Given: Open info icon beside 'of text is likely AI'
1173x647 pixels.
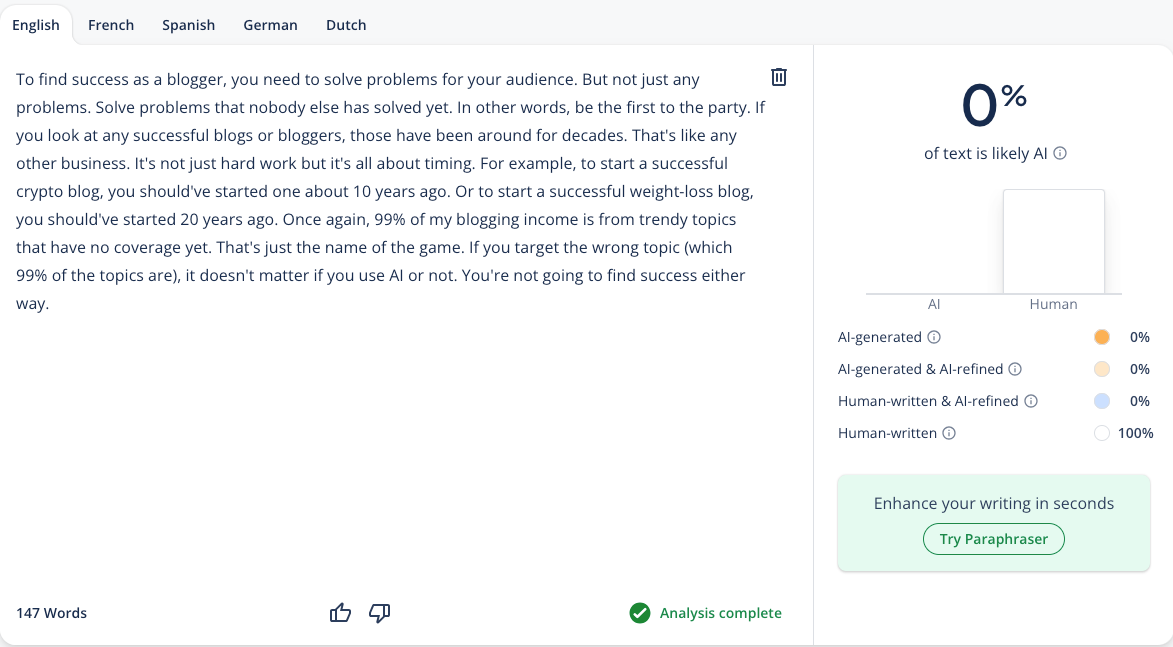Looking at the screenshot, I should 1060,153.
